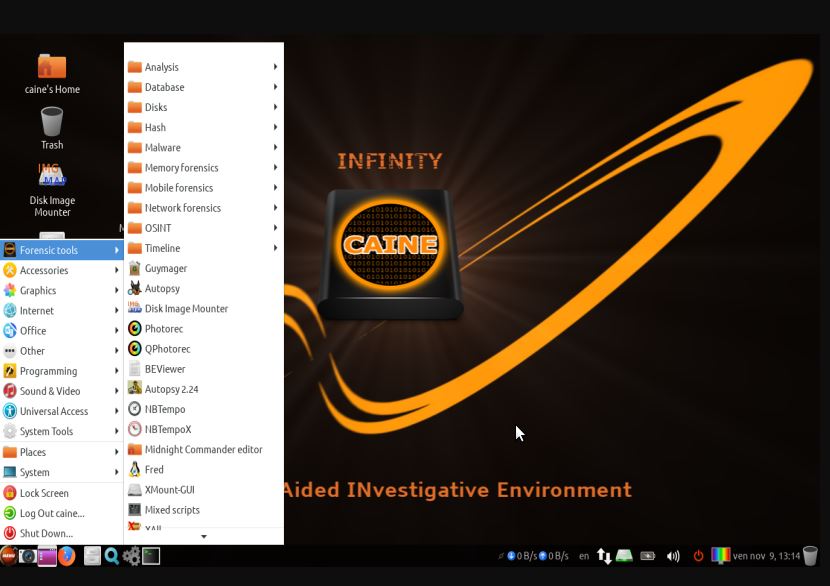Open the Office category
This screenshot has width=830, height=586.
tap(61, 330)
